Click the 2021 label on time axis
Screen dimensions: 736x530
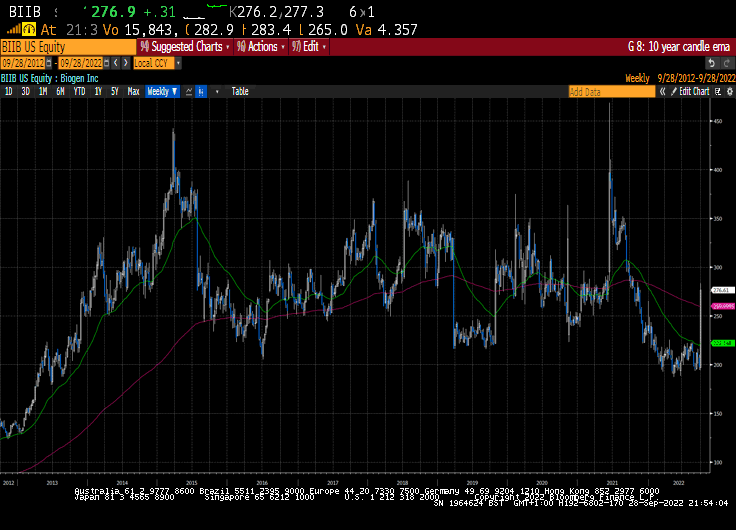tap(612, 483)
